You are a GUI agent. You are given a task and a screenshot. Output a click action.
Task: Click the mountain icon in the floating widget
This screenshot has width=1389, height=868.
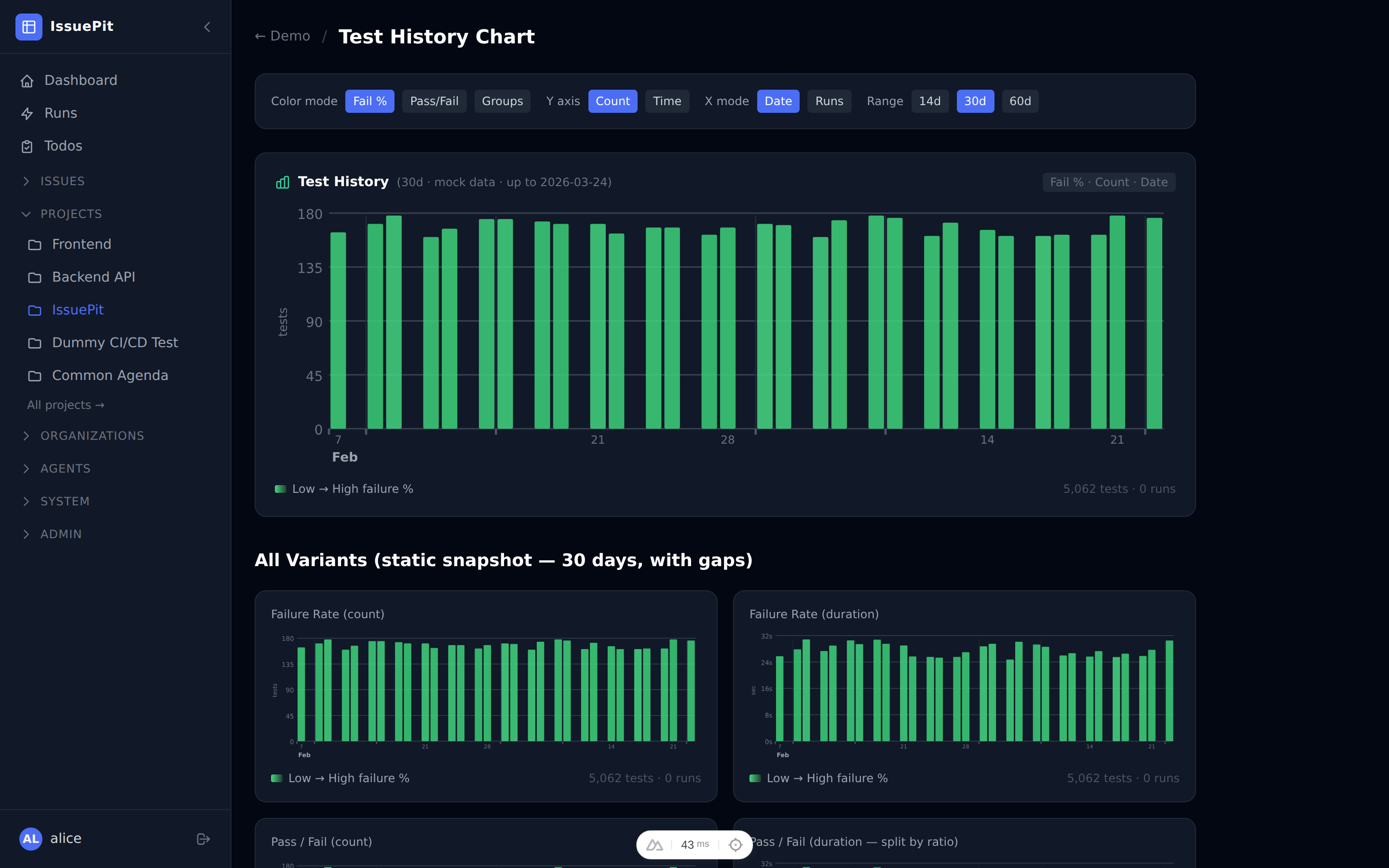point(654,844)
